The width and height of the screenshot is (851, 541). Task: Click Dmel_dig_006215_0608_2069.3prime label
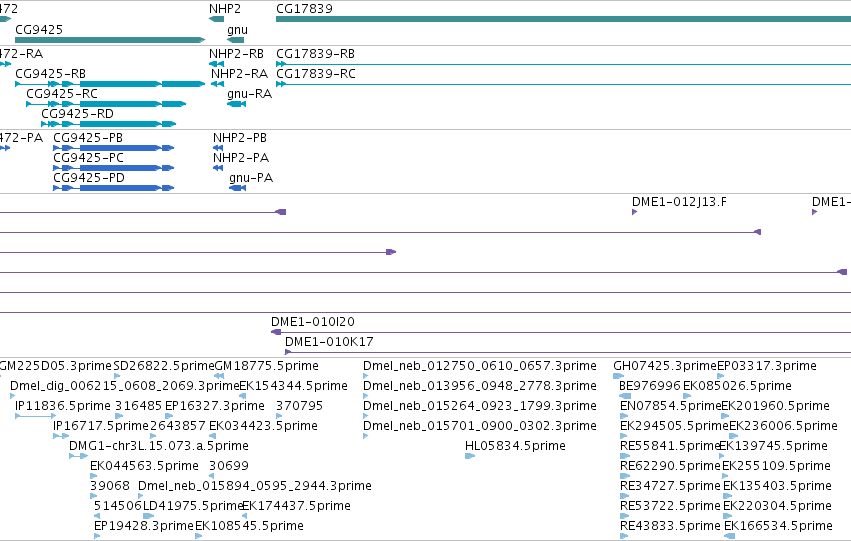pos(125,386)
